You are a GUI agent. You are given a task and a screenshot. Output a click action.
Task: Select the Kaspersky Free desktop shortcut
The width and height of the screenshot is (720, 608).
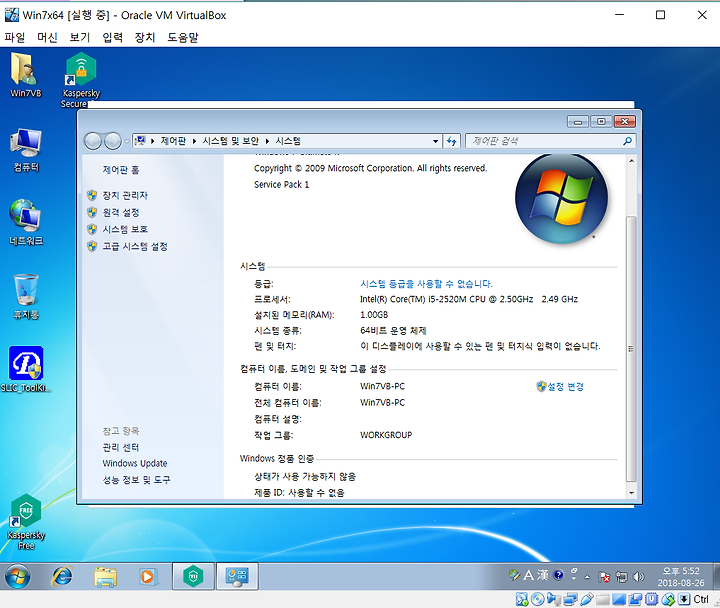coord(26,522)
